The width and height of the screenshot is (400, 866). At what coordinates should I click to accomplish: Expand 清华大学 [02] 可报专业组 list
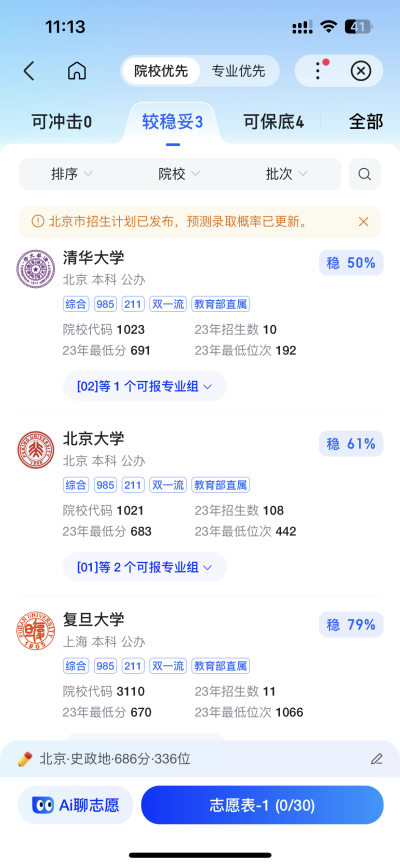(145, 386)
